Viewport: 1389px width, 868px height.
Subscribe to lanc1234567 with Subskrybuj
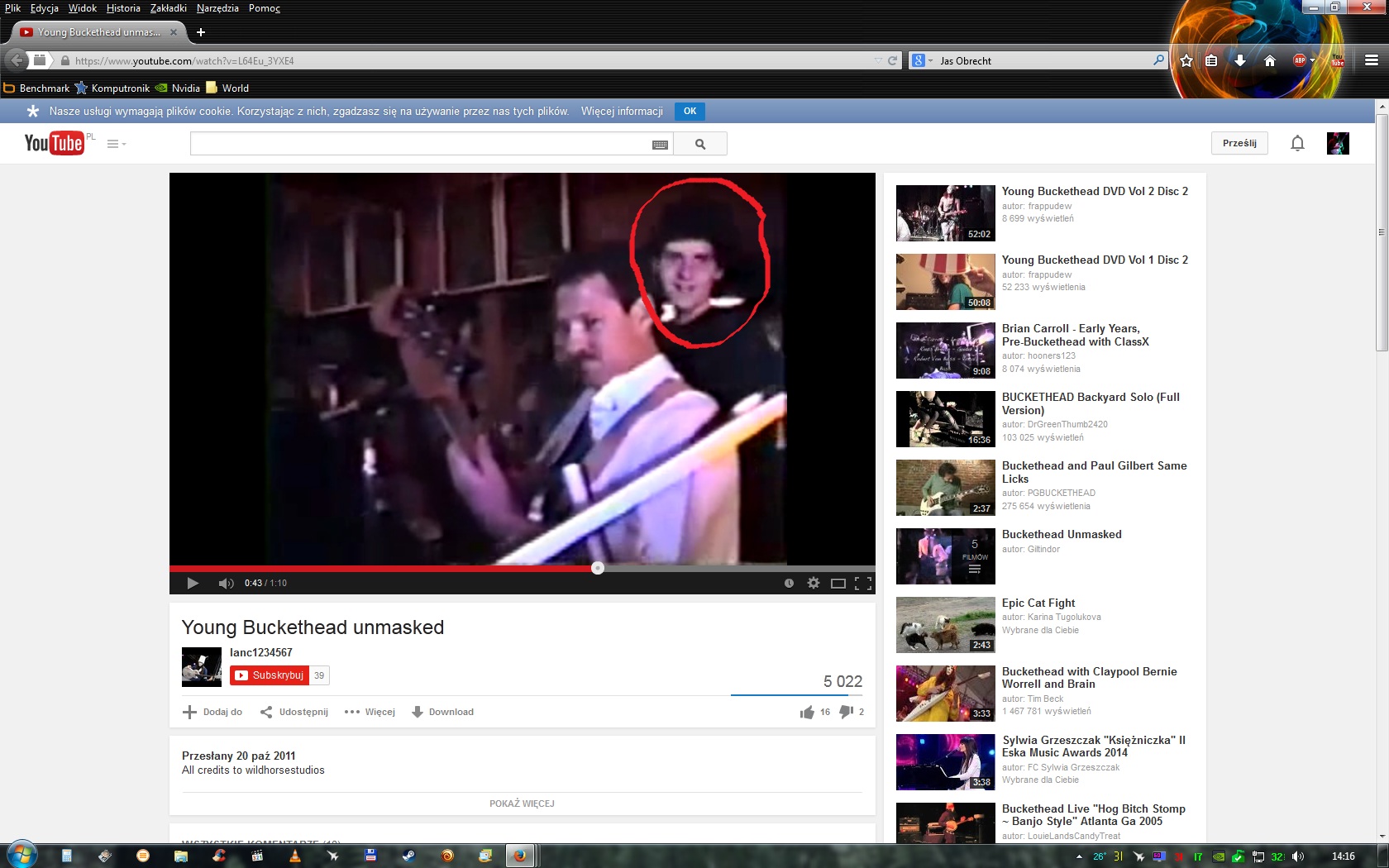point(270,675)
